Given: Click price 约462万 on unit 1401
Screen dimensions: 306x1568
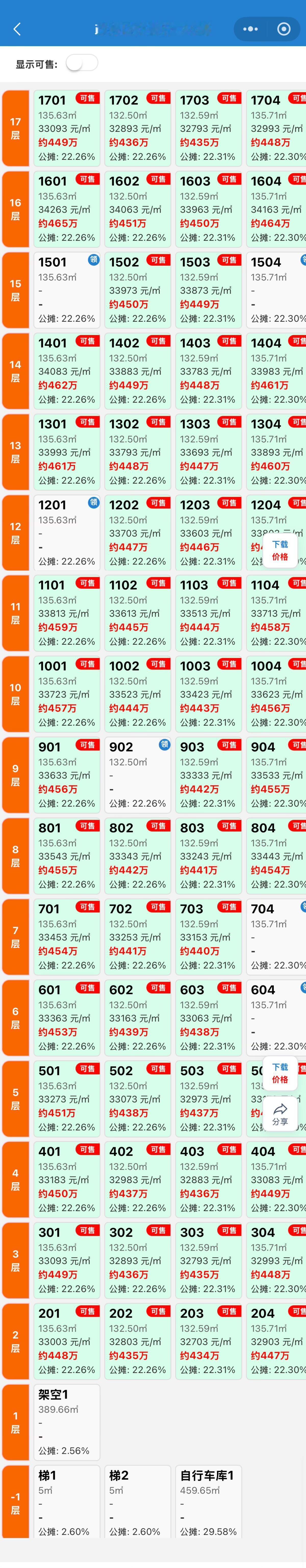Looking at the screenshot, I should 58,385.
